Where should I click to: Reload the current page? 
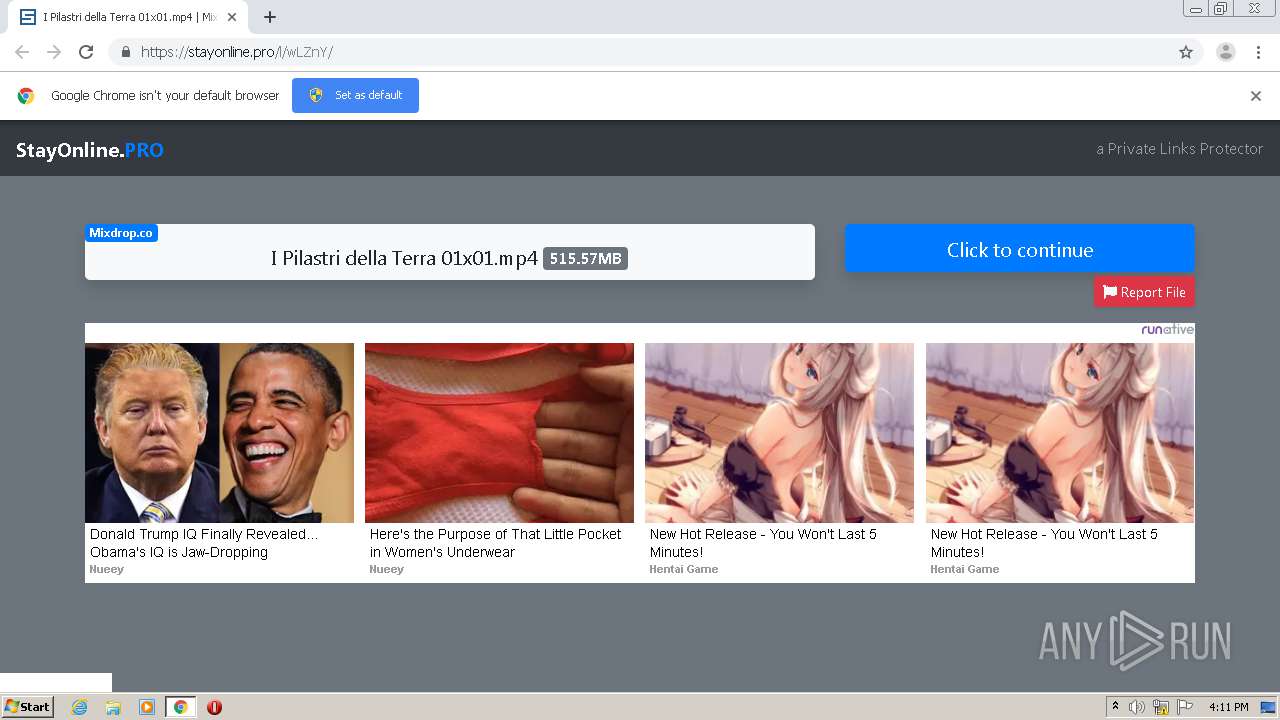(x=86, y=52)
